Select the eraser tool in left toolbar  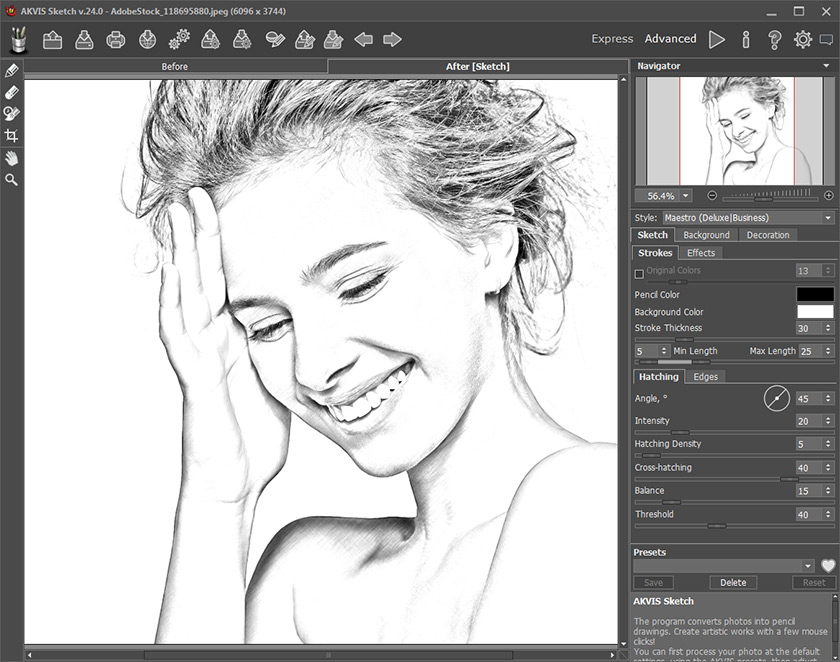pos(12,92)
